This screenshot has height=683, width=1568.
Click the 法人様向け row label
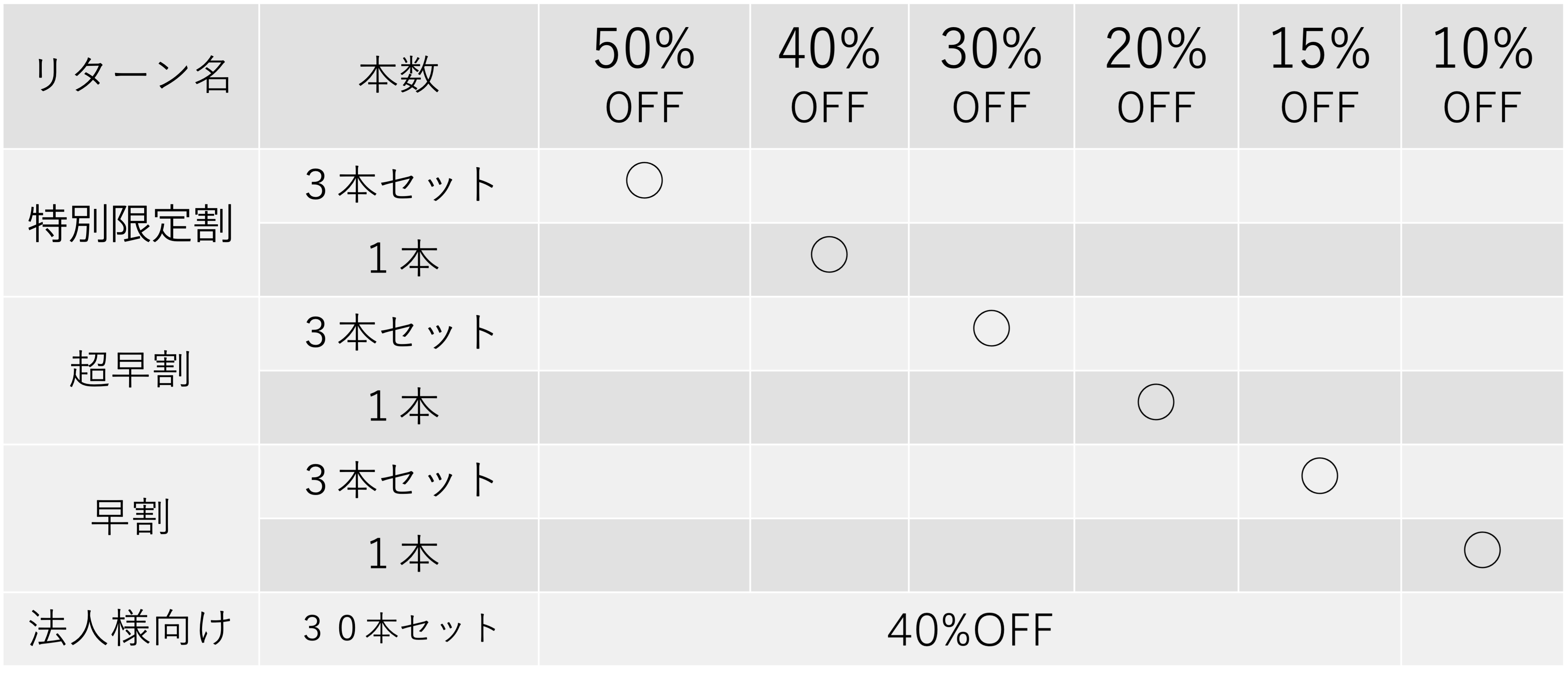coord(131,629)
